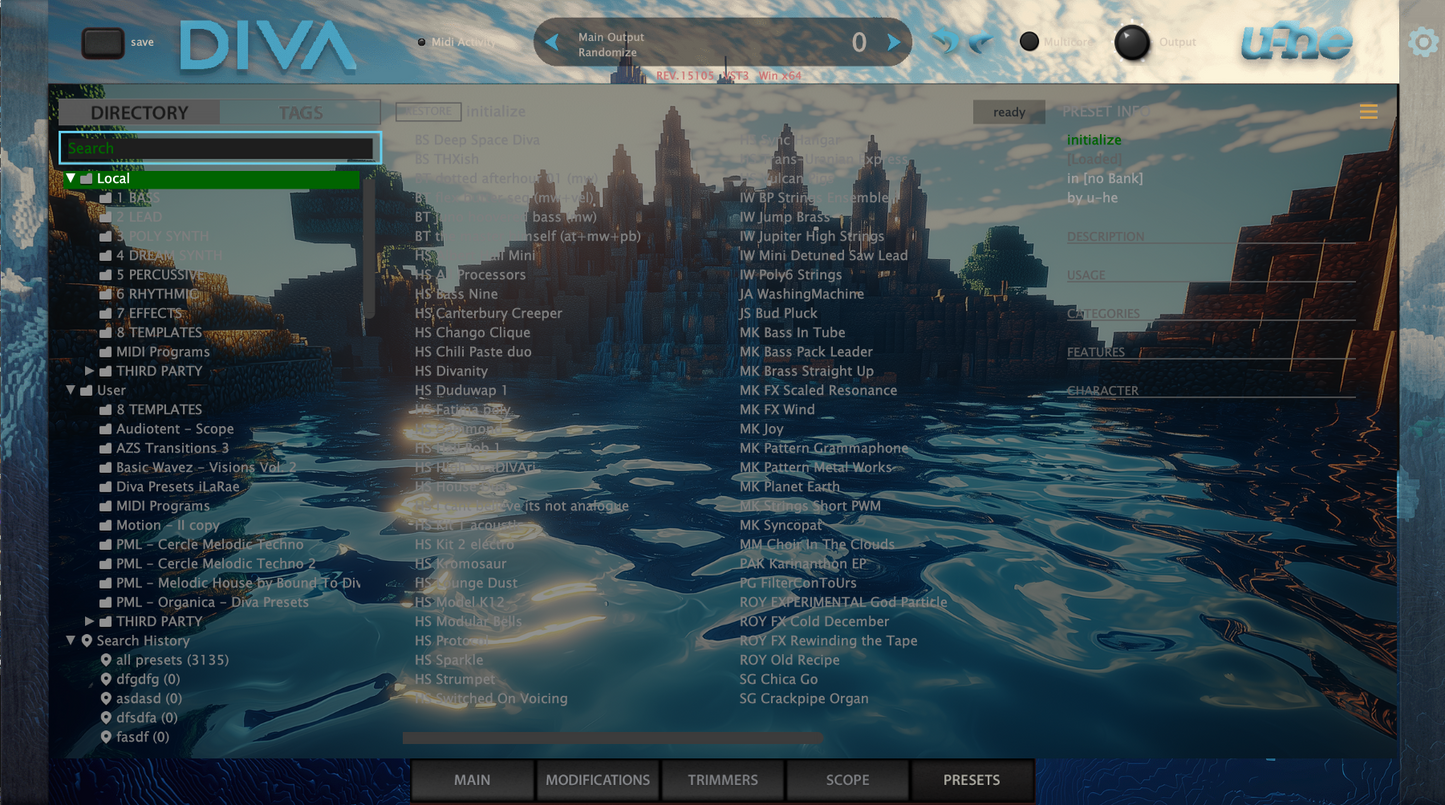Open the 1 BASS folder
This screenshot has height=805, width=1445.
[130, 198]
